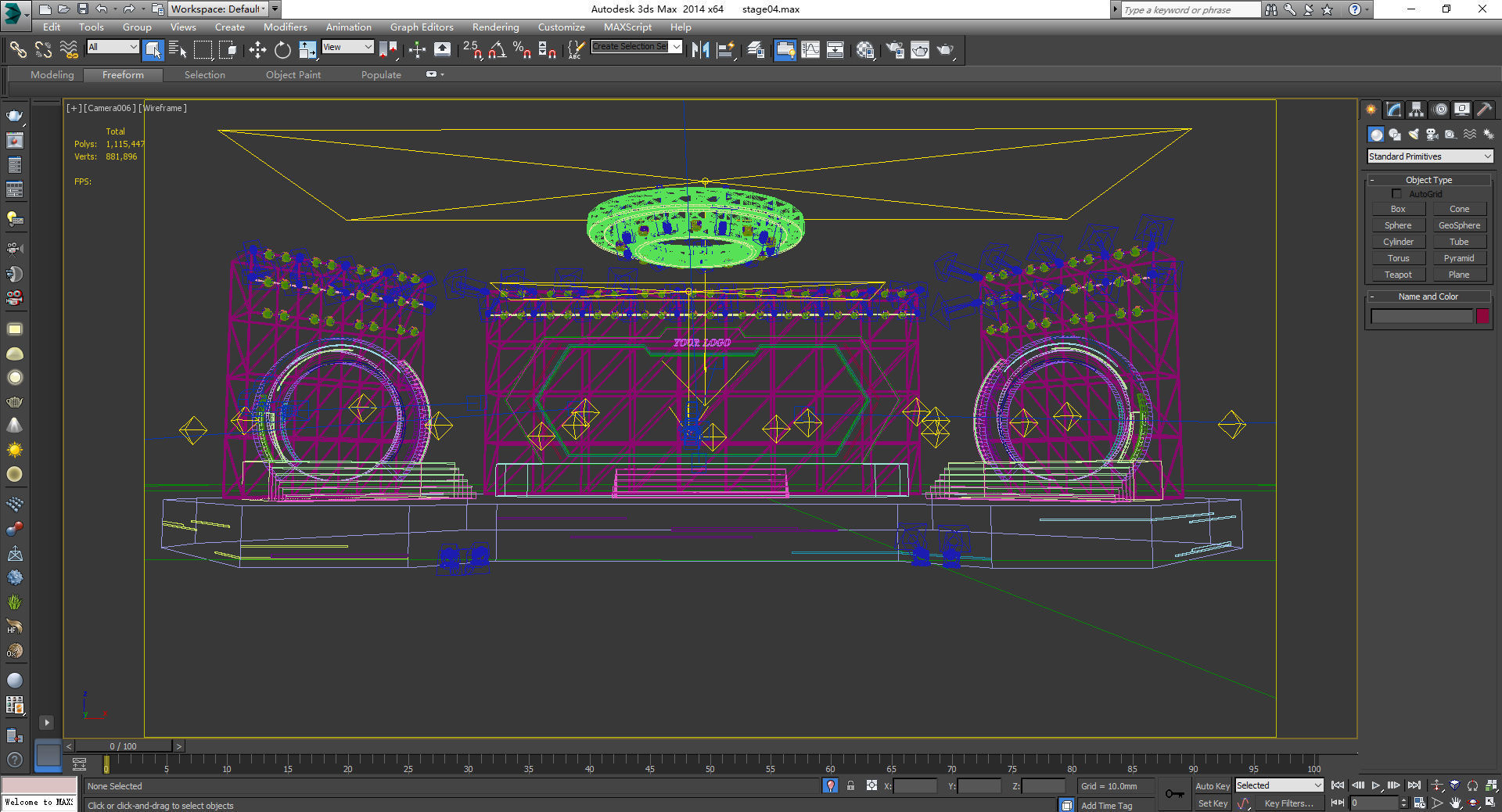The height and width of the screenshot is (812, 1502).
Task: Open the Modify panel tab
Action: coord(1394,110)
